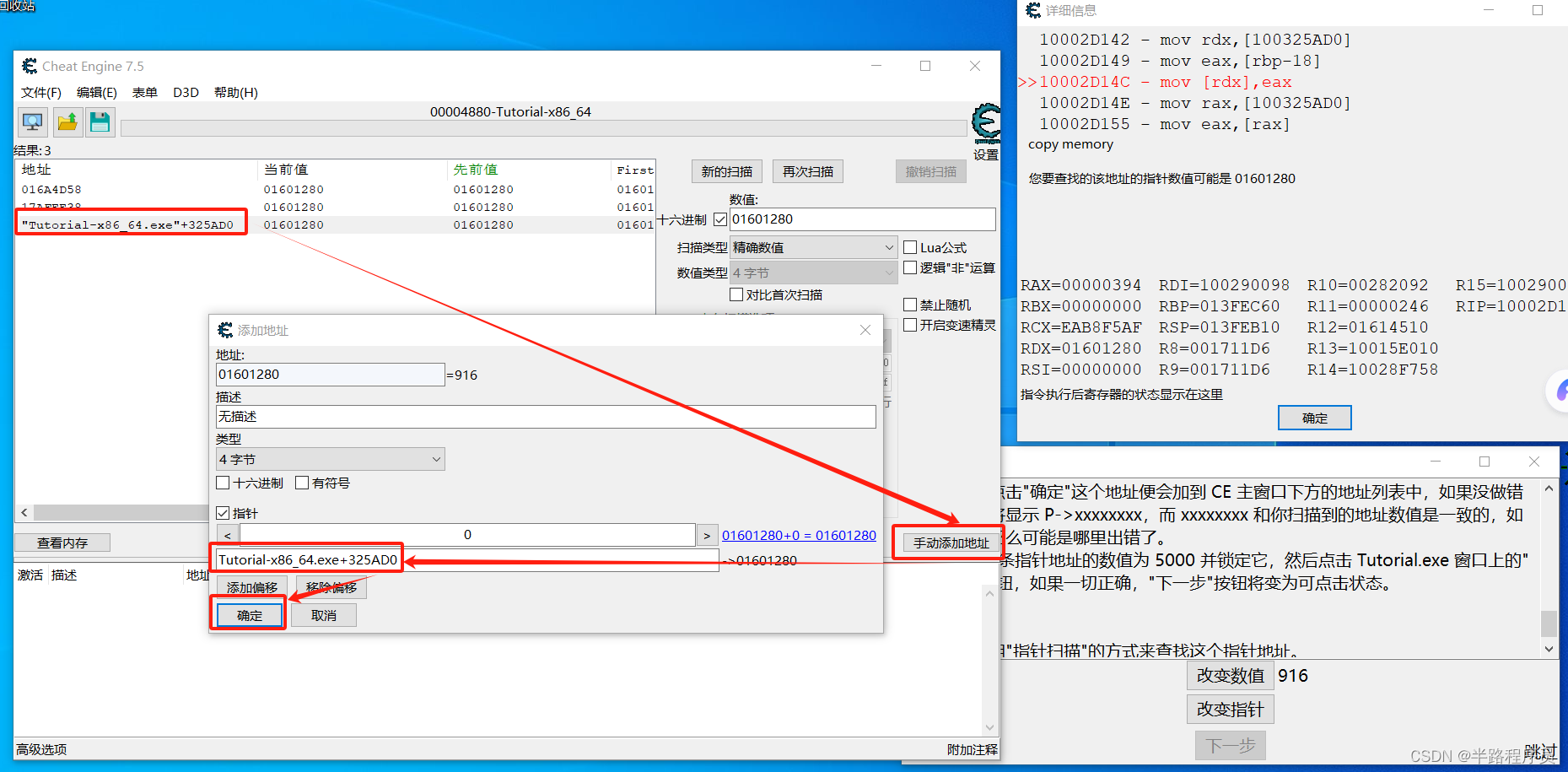Click the 改变数值 button in Tutorial window
This screenshot has height=772, width=1568.
click(x=1231, y=676)
